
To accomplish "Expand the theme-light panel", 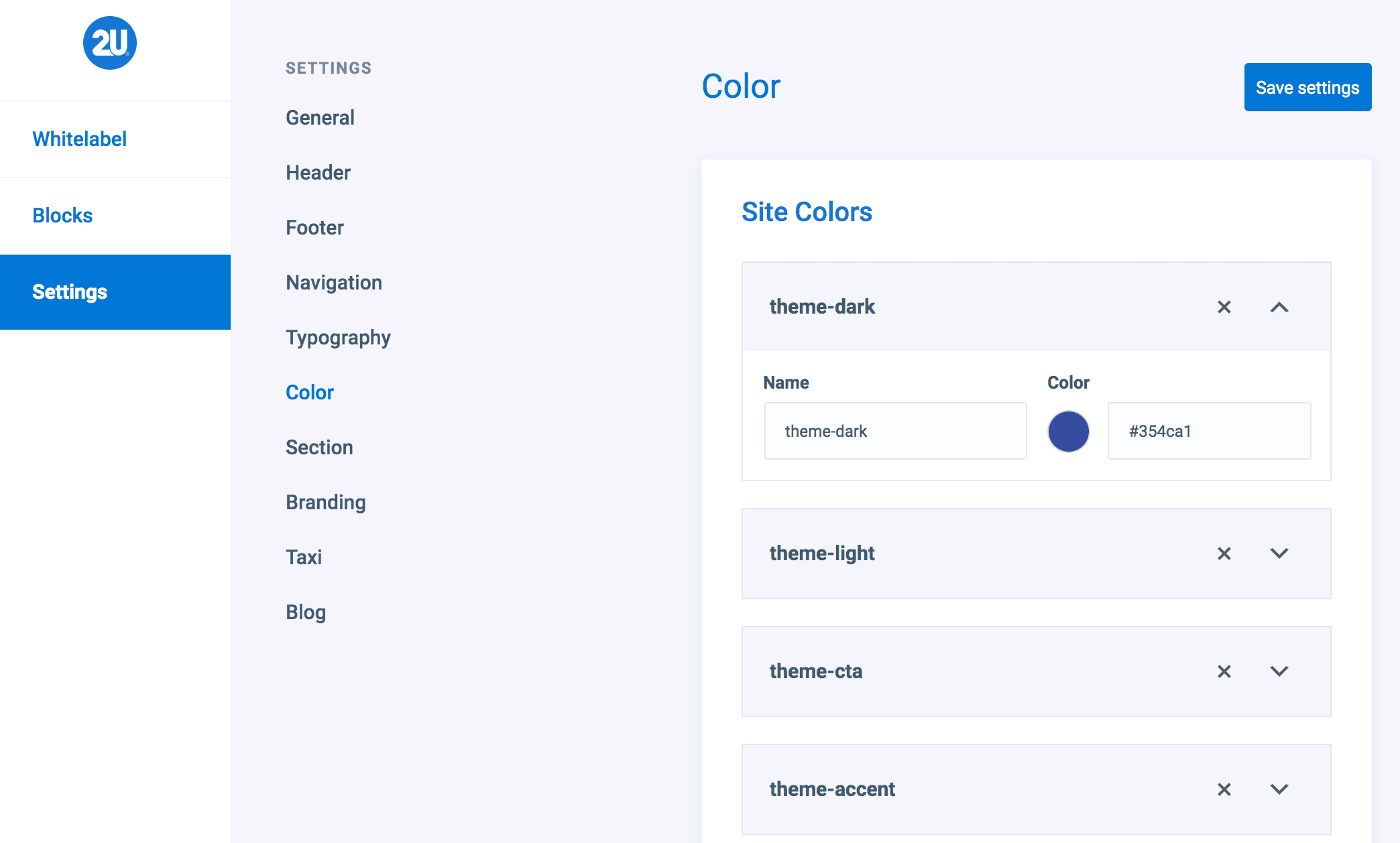I will click(x=1279, y=554).
